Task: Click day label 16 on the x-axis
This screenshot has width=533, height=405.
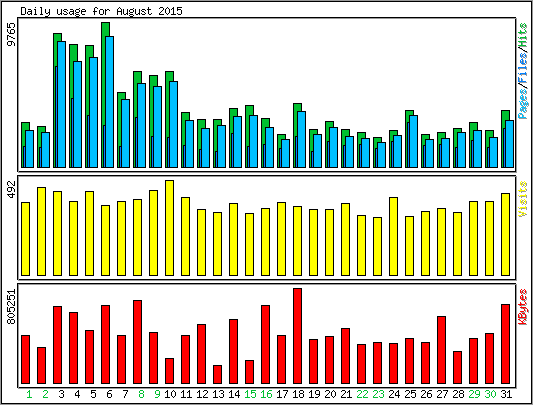Action: [x=266, y=394]
